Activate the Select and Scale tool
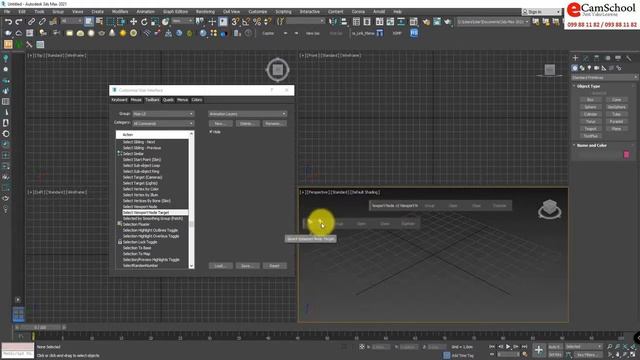 click(155, 22)
